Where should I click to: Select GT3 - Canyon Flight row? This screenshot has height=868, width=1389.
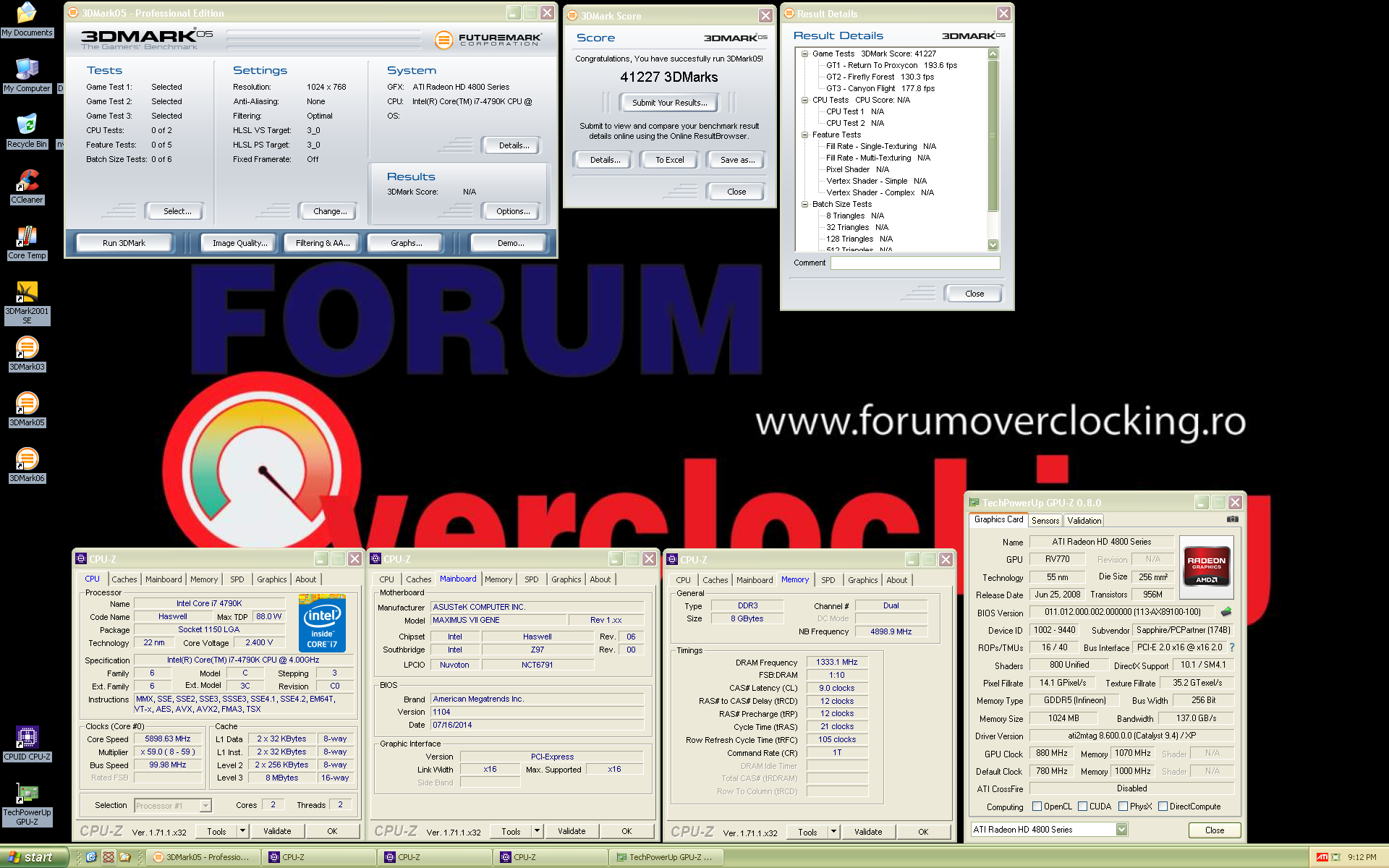pos(880,88)
